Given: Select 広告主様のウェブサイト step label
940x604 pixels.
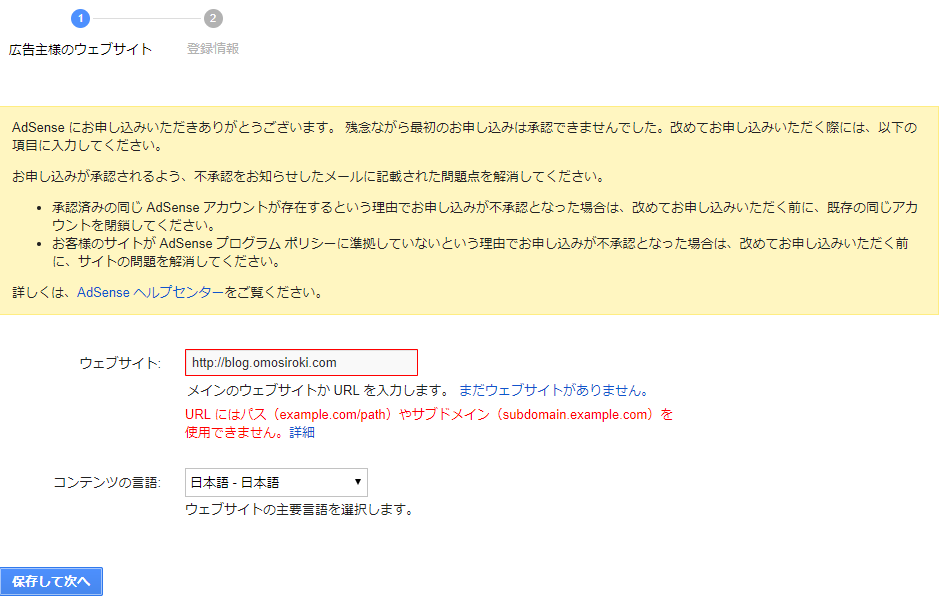Looking at the screenshot, I should [x=80, y=49].
